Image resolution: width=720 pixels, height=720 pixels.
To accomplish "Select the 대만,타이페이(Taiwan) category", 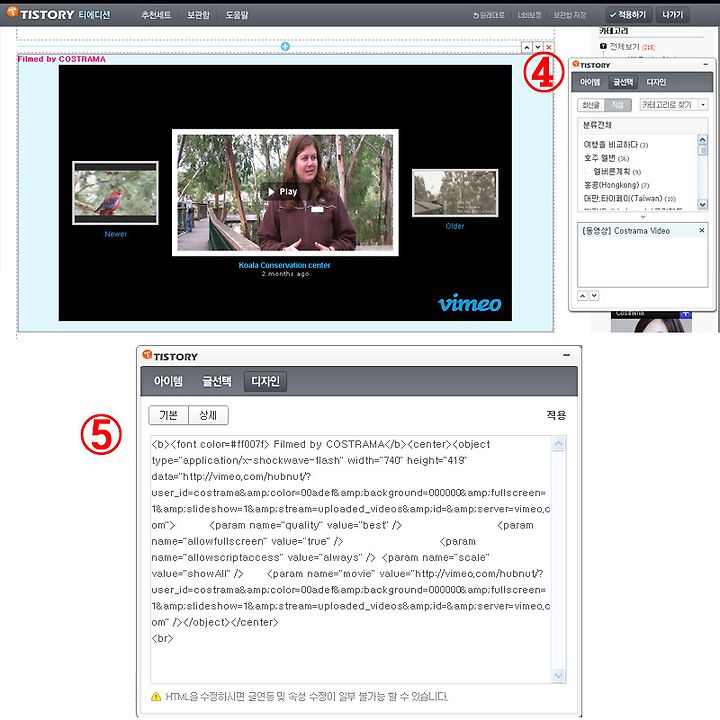I will (x=629, y=198).
